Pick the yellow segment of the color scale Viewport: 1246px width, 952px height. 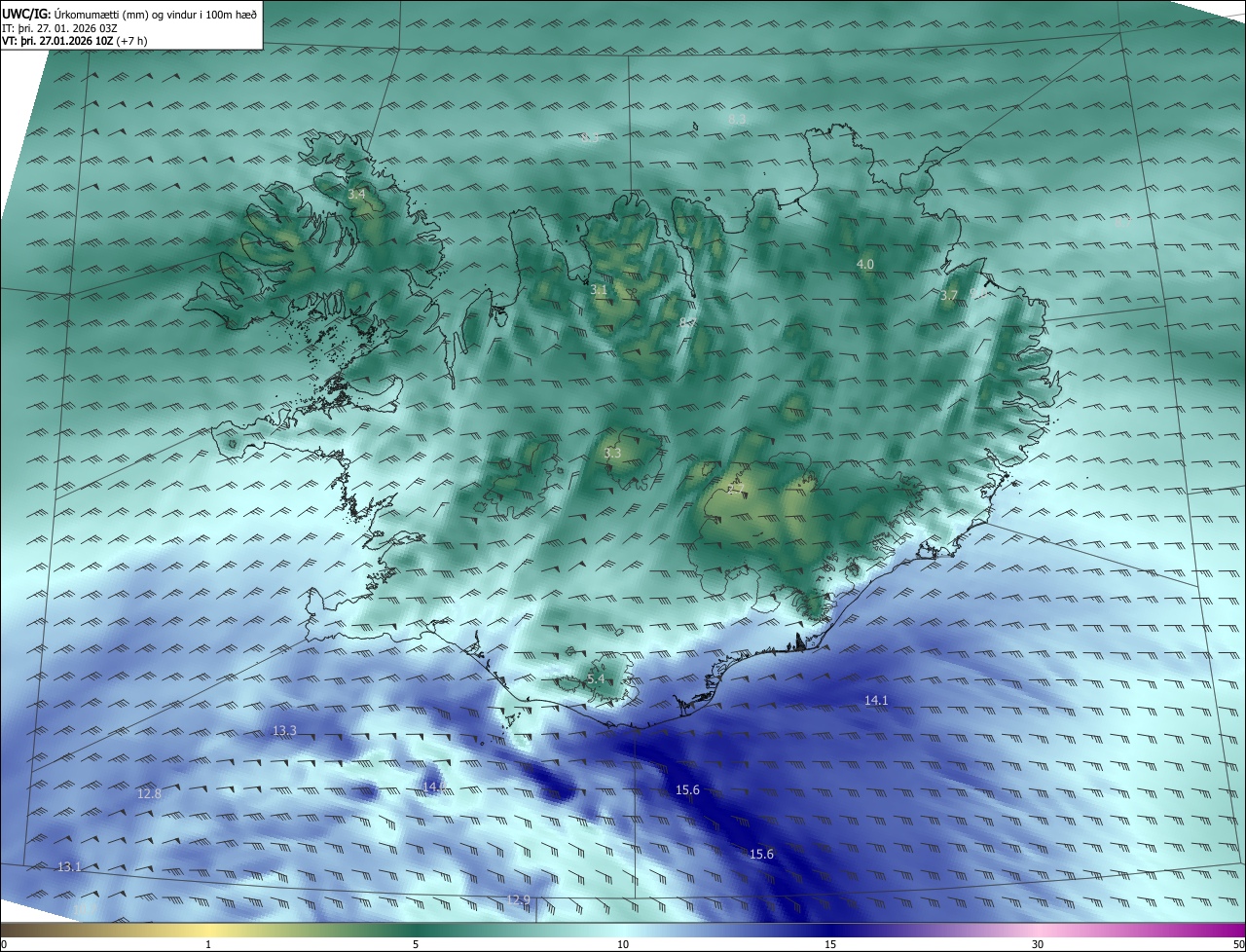(209, 930)
